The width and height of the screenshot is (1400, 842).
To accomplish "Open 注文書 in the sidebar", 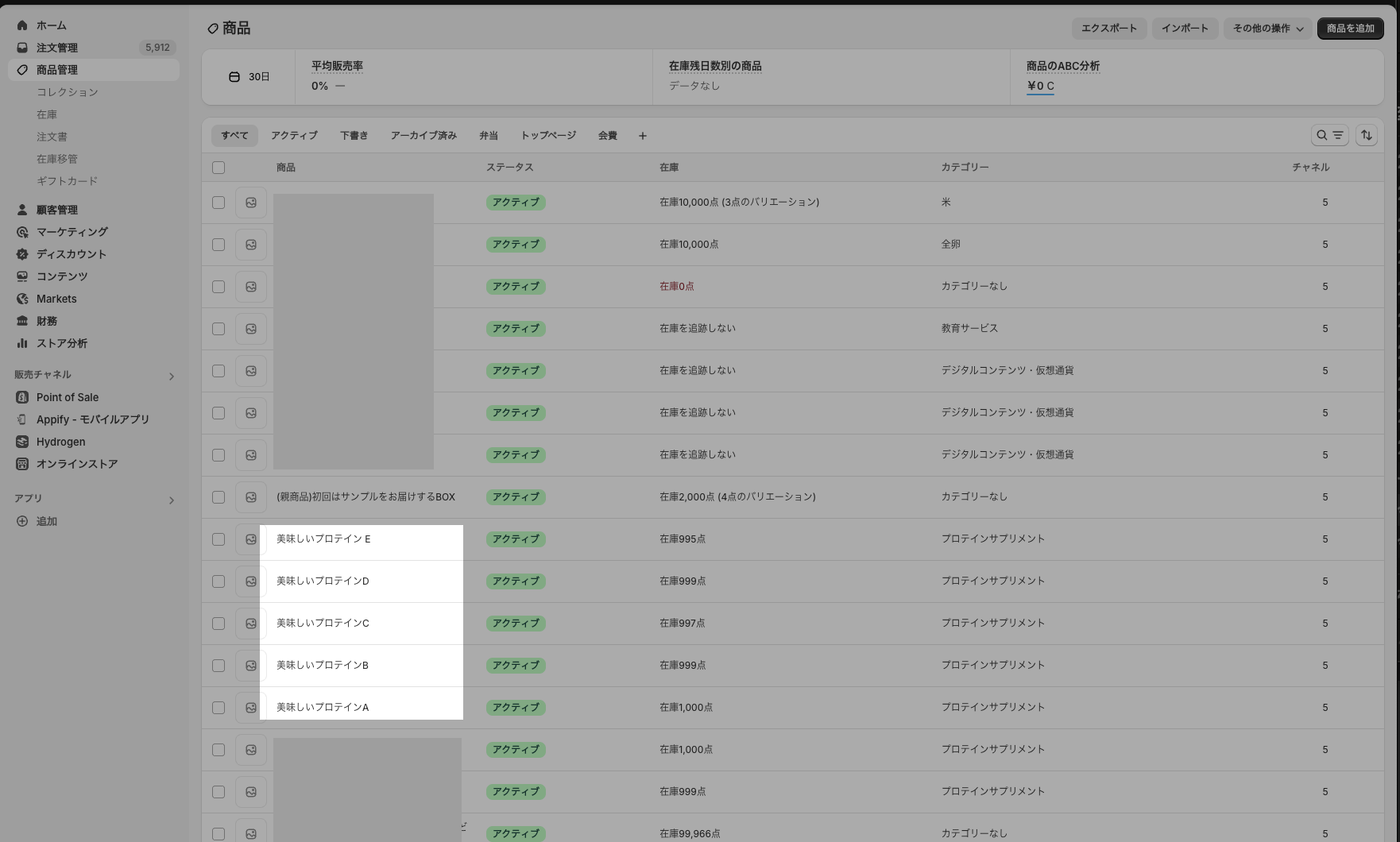I will [52, 137].
